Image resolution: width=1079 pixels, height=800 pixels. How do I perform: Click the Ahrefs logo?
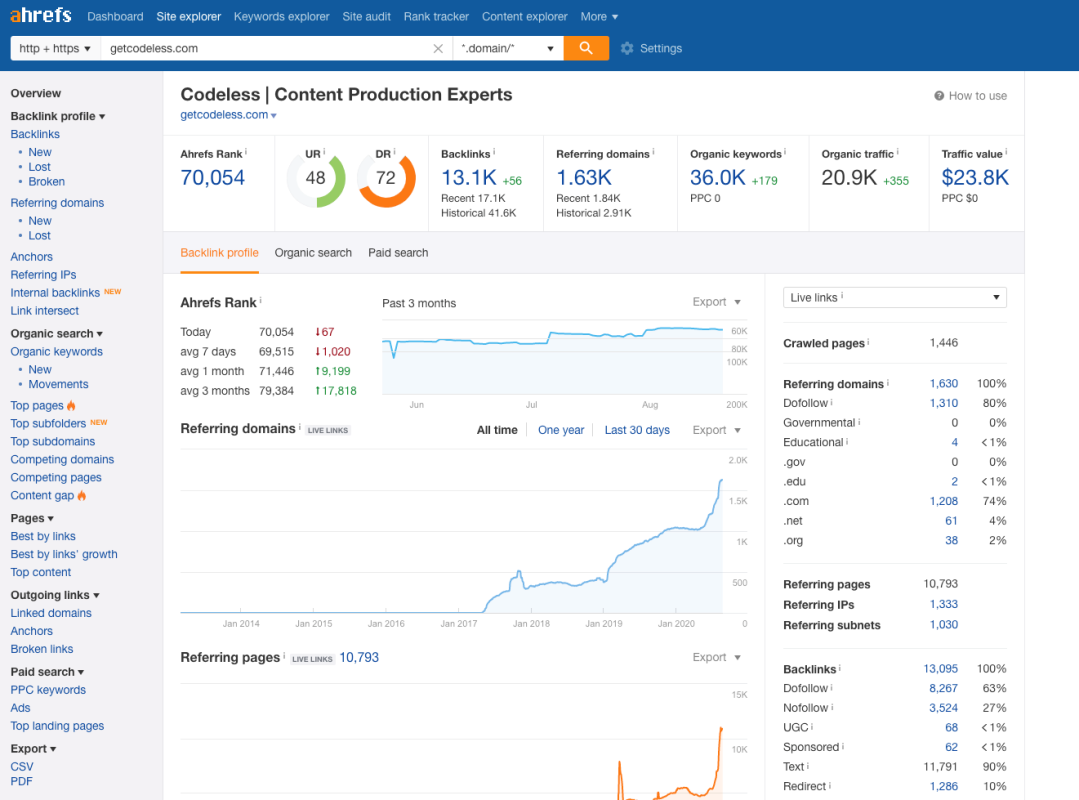(40, 16)
